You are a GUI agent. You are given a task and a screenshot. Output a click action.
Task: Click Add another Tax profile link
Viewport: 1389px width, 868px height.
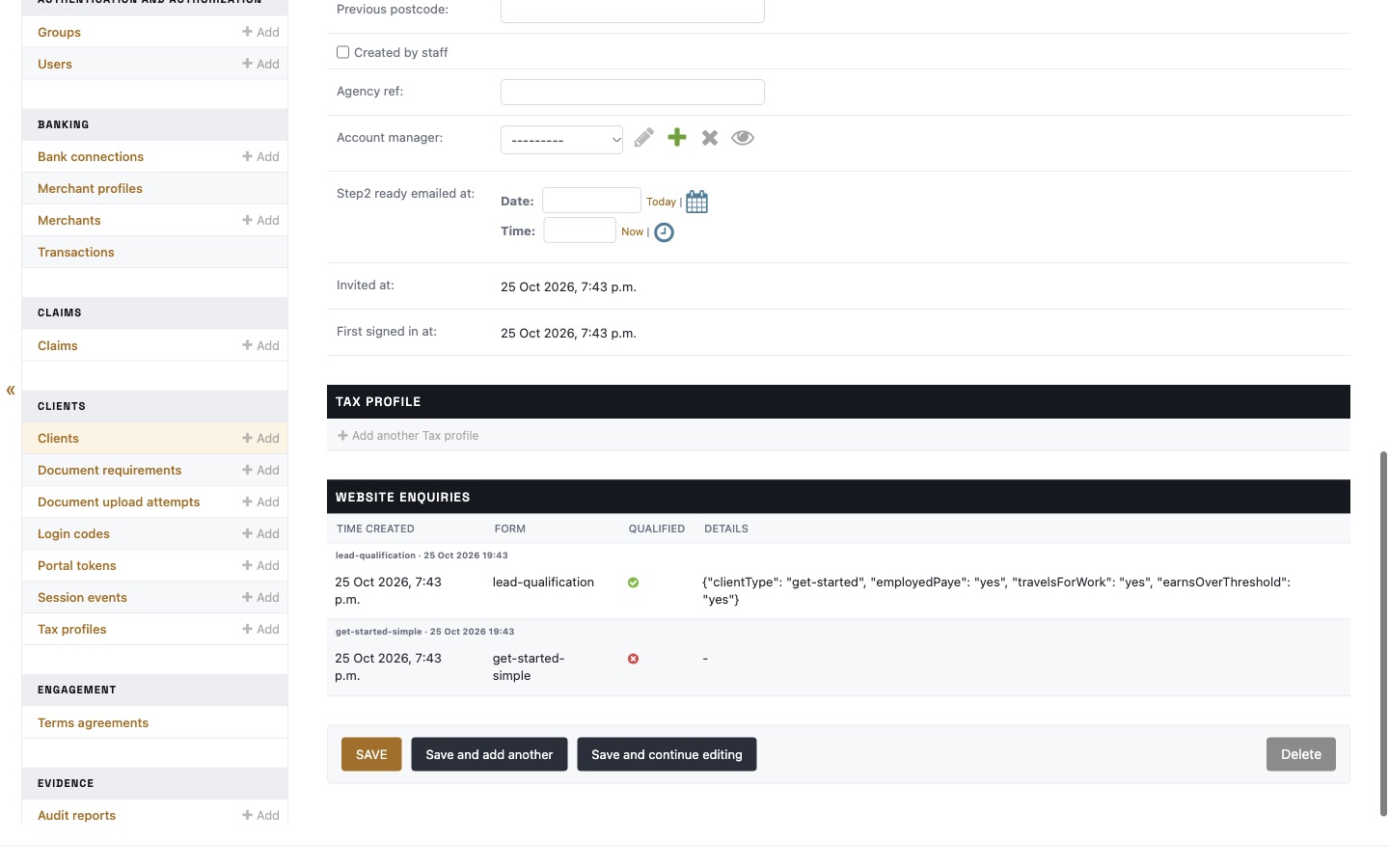tap(408, 436)
